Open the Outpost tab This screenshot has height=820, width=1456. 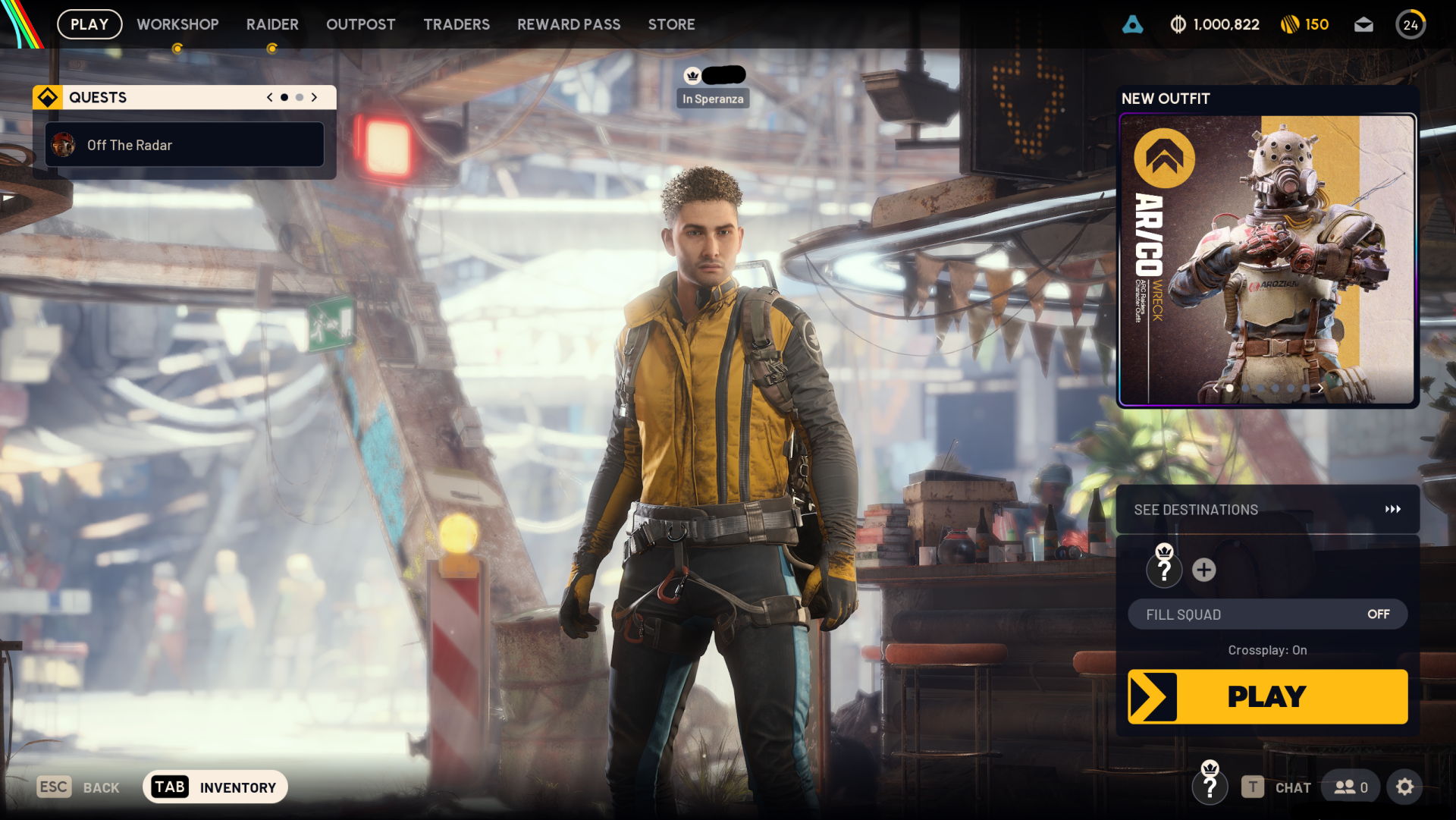360,24
